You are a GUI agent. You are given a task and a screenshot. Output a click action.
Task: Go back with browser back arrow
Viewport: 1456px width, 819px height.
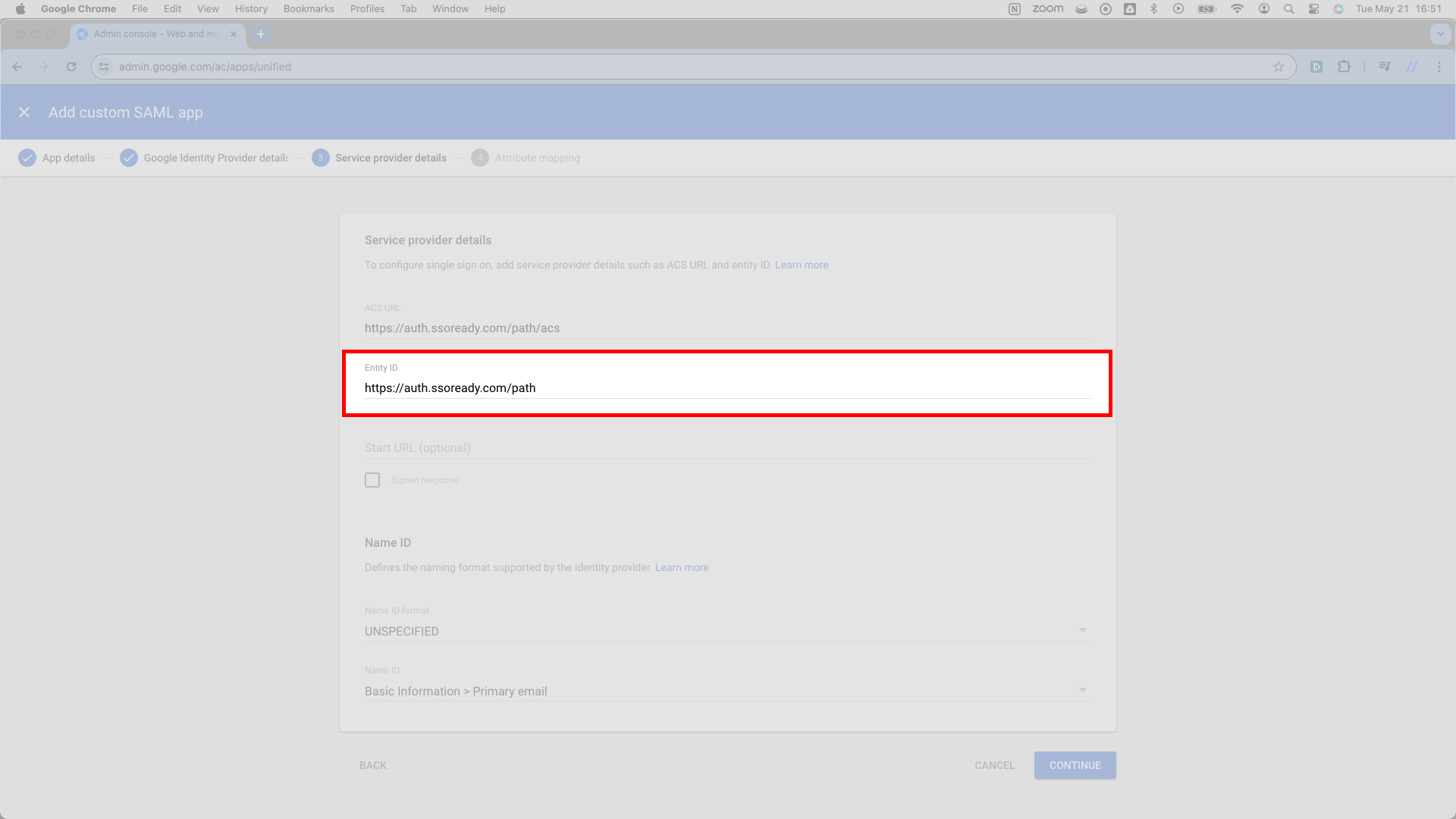(x=17, y=67)
